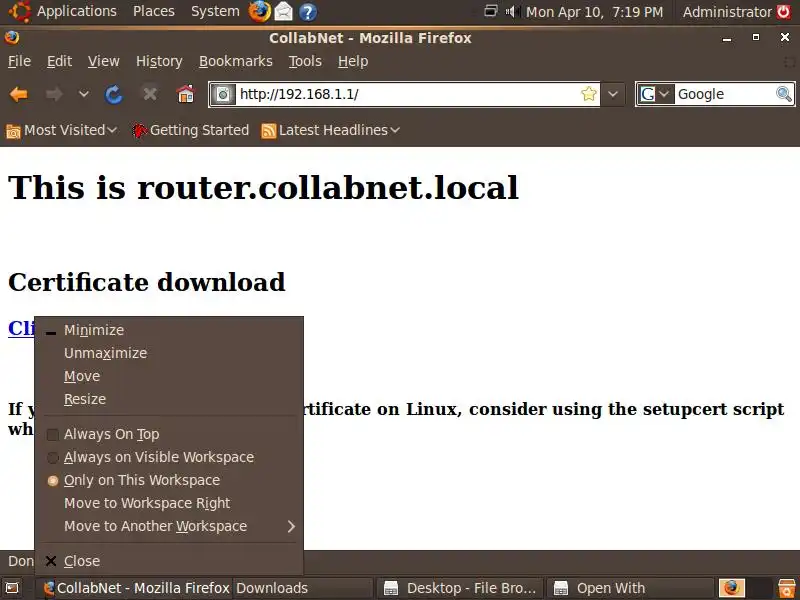
Task: Open the Edit menu
Action: pyautogui.click(x=59, y=61)
